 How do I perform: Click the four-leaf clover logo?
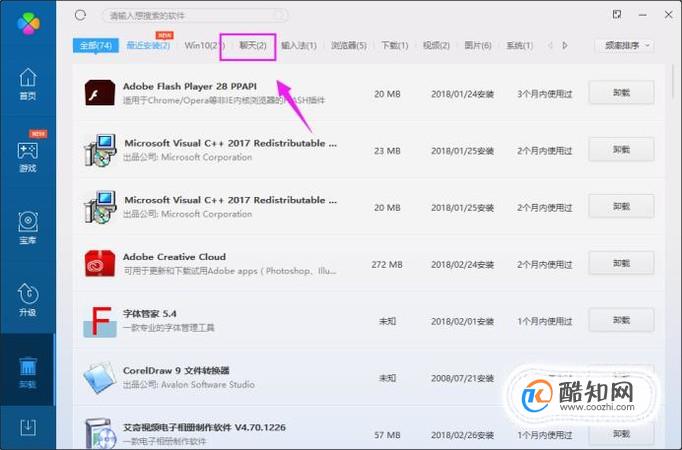point(28,23)
